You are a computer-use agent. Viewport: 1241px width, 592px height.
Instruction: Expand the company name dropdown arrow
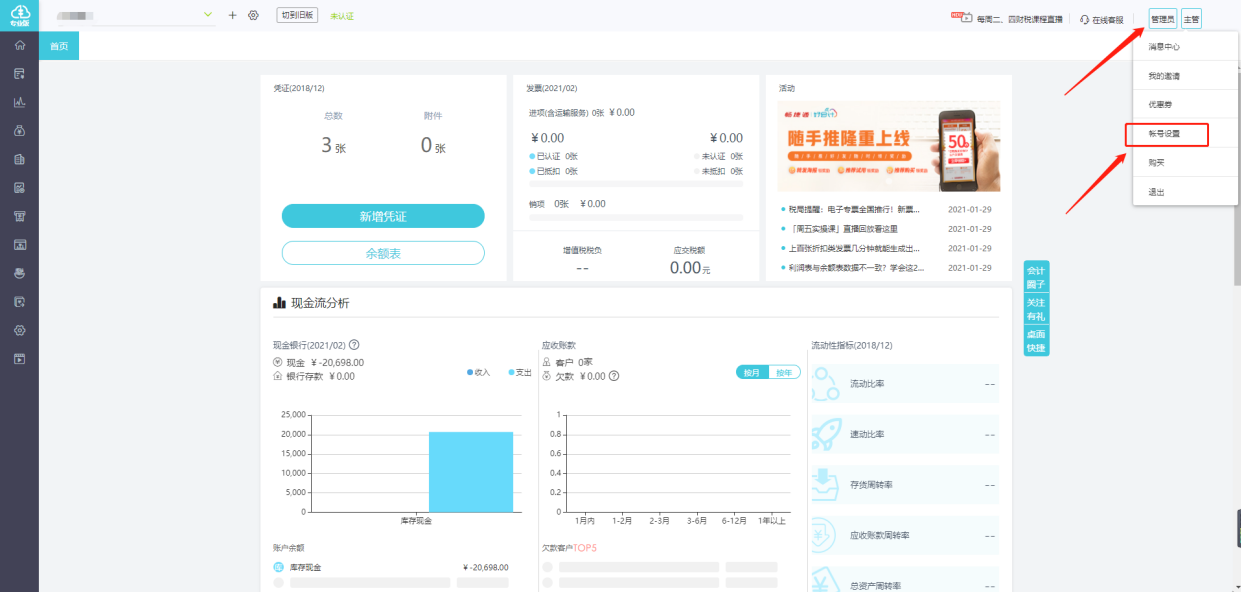click(x=208, y=14)
